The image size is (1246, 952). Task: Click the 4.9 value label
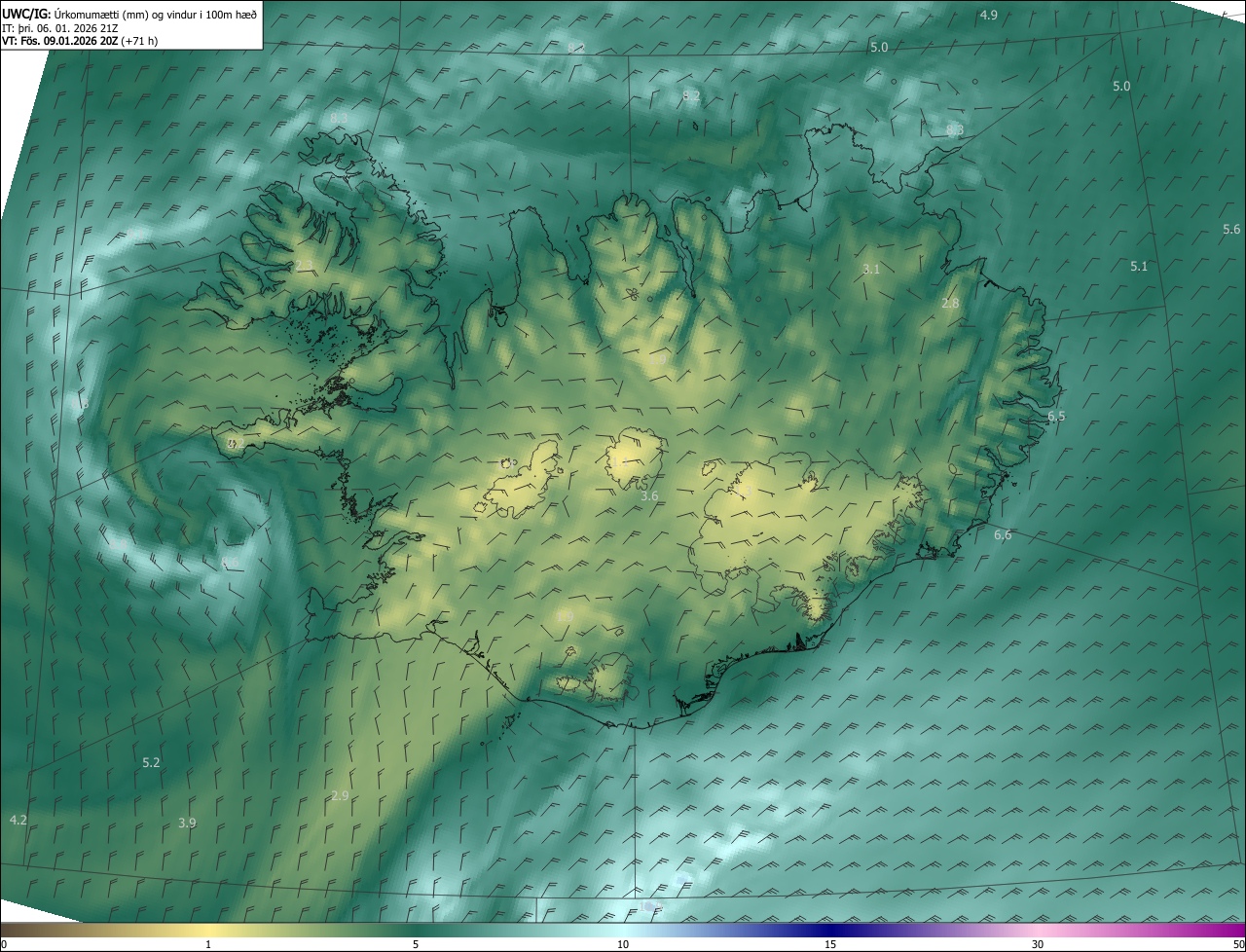989,15
